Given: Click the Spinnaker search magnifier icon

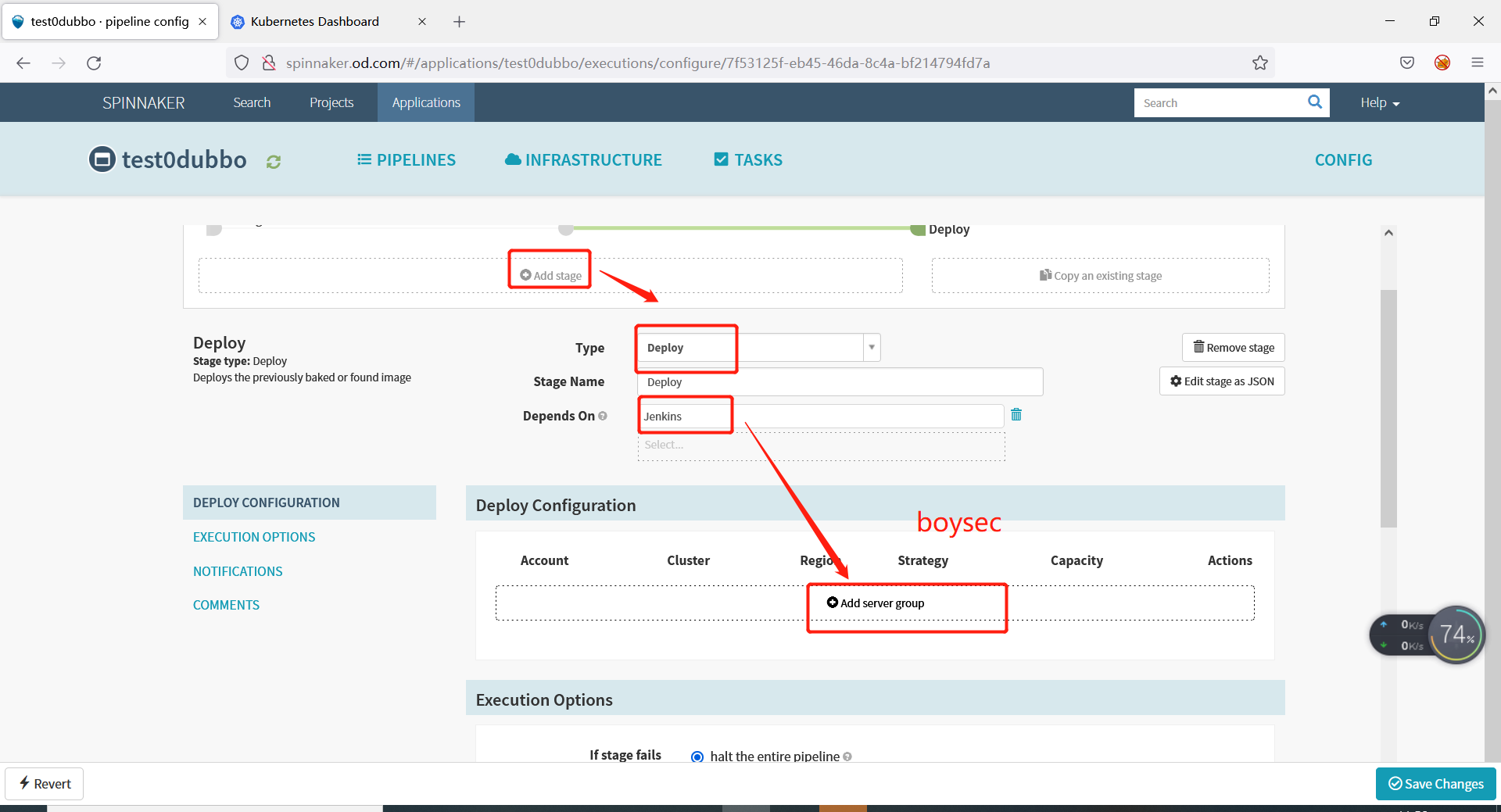Looking at the screenshot, I should coord(1315,102).
